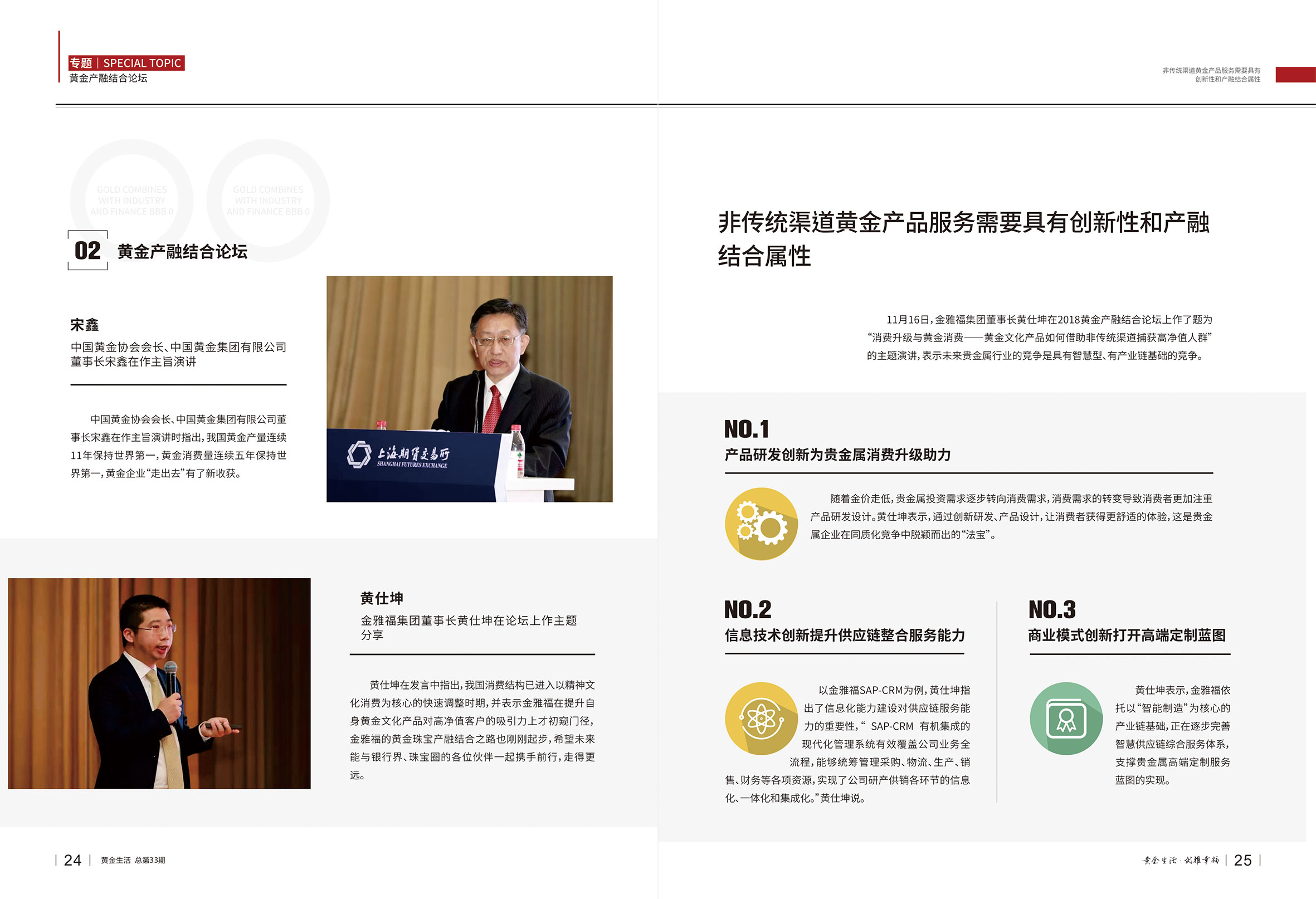
Task: Click page number 24 in footer
Action: [72, 861]
